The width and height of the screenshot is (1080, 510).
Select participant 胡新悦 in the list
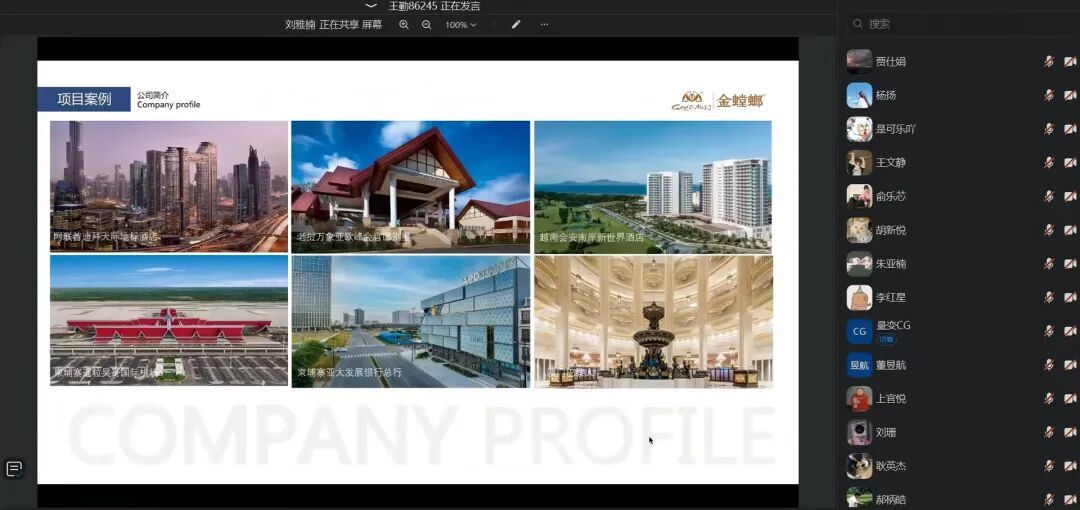[891, 230]
